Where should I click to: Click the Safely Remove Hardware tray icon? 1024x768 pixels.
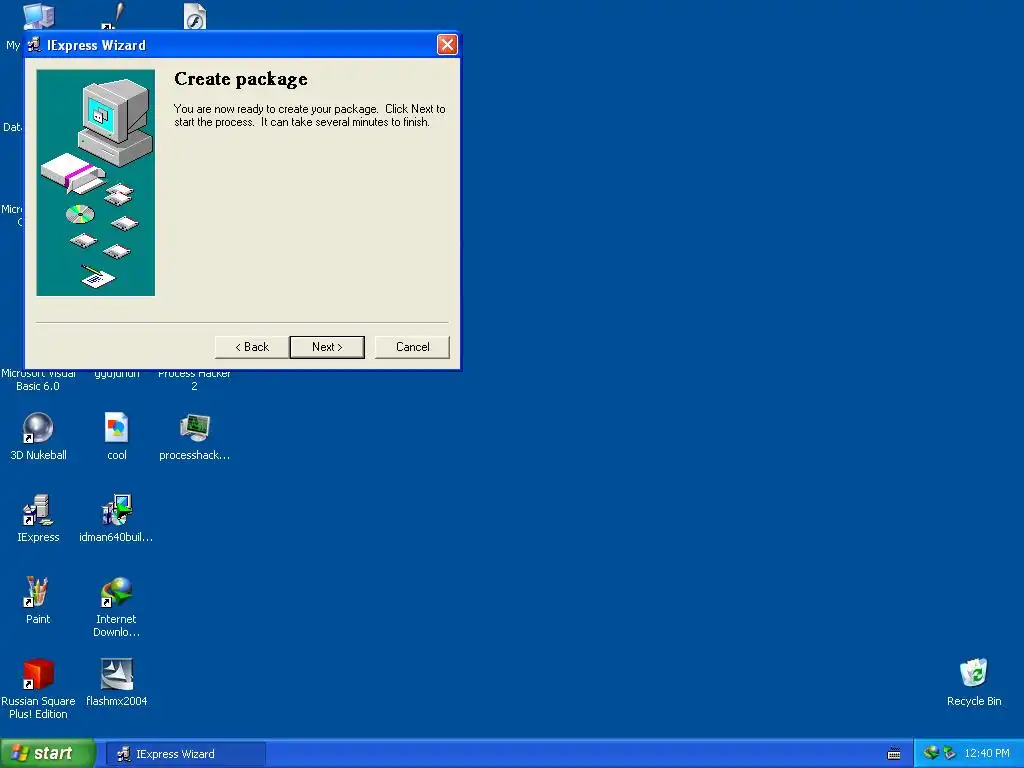pyautogui.click(x=950, y=753)
